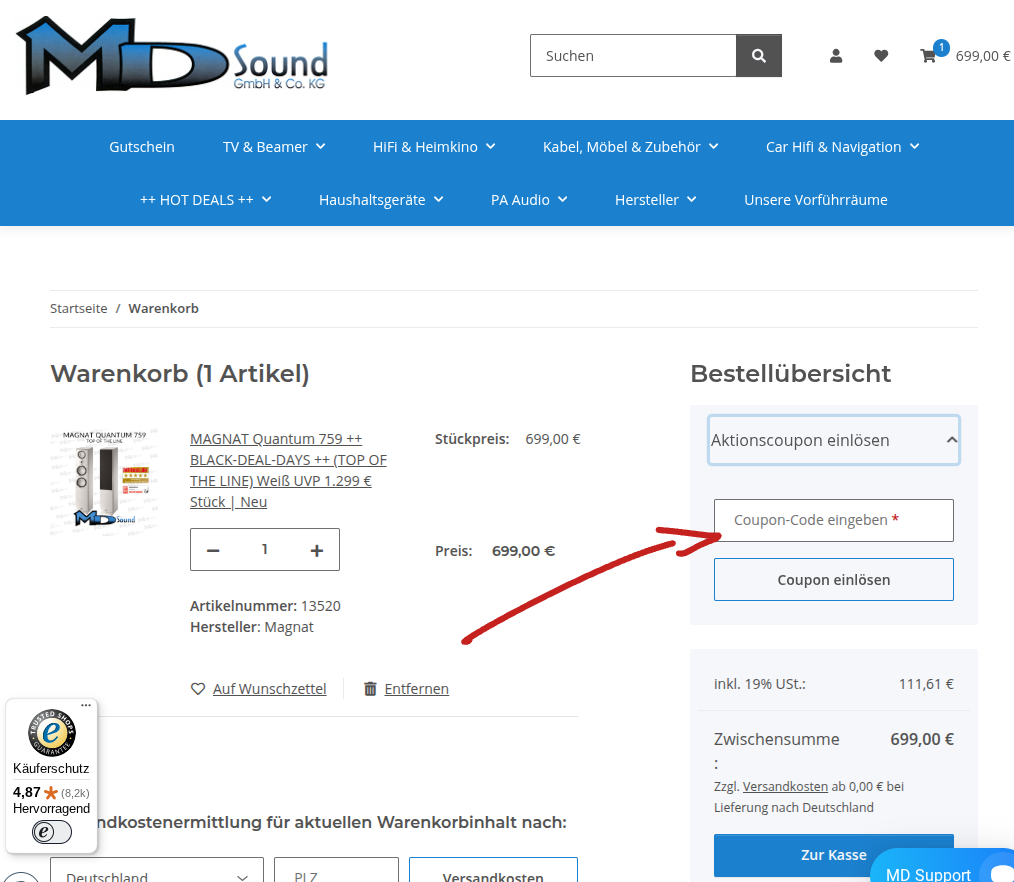Toggle the Trusted Shops widget switch
This screenshot has height=882, width=1014.
coord(52,832)
